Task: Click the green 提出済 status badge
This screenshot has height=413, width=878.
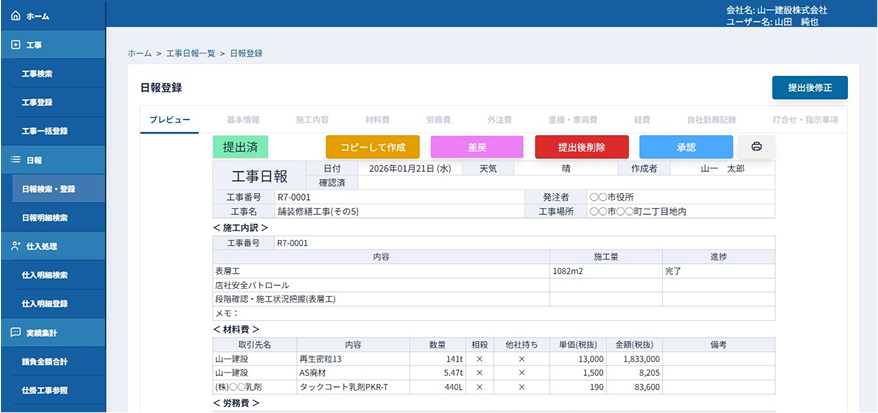Action: [x=240, y=148]
